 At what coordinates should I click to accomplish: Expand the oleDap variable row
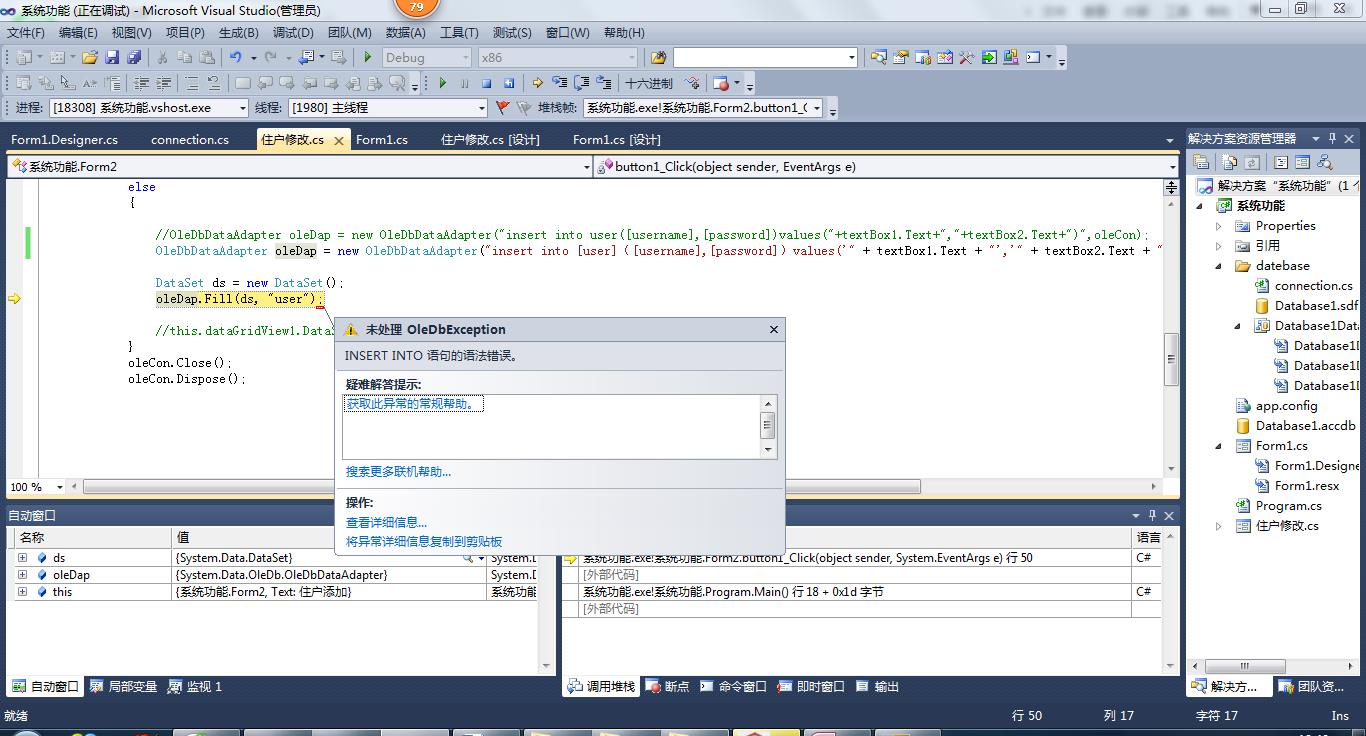(22, 575)
